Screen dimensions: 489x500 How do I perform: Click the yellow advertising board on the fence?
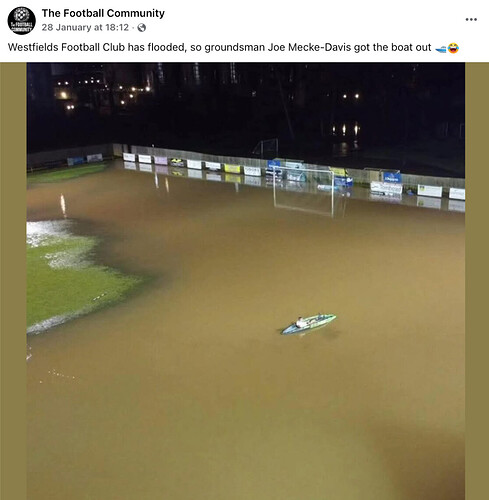pyautogui.click(x=232, y=168)
